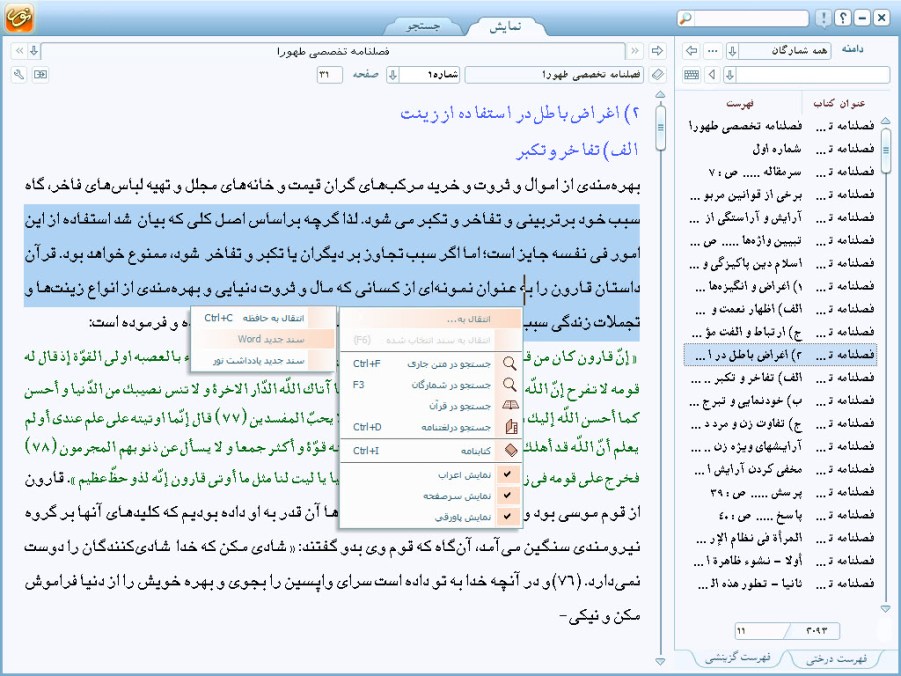Click the top-right search input box
This screenshot has width=901, height=676.
750,18
